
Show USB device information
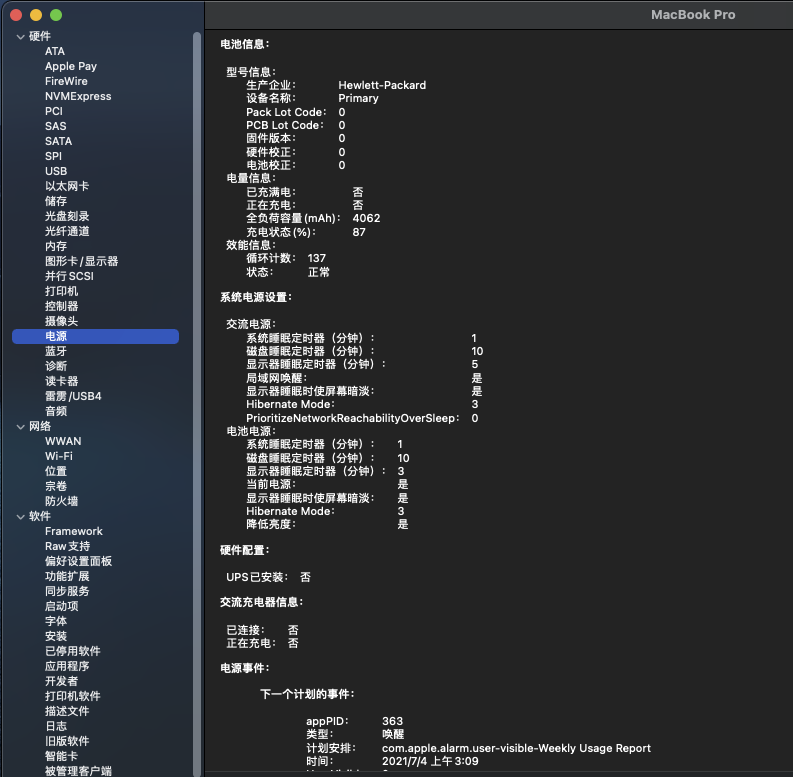tap(56, 171)
